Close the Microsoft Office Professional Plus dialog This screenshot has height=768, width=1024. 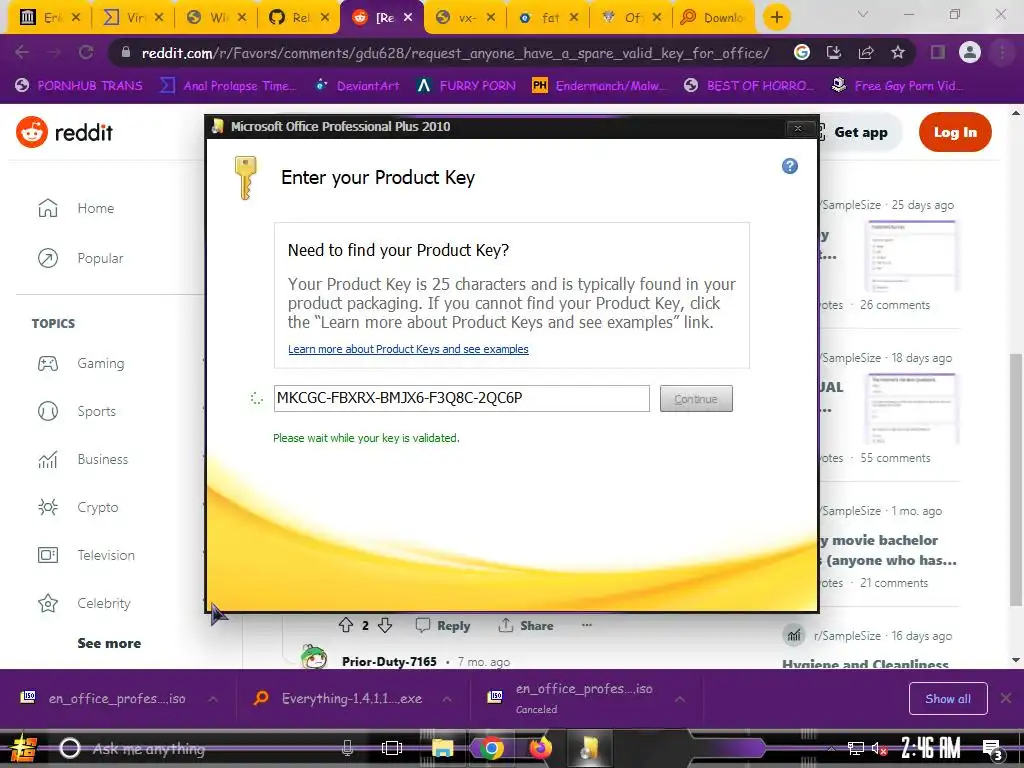(797, 128)
